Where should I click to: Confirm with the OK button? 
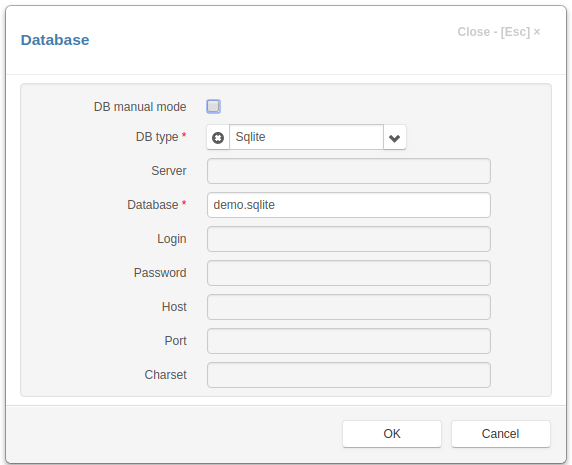(x=392, y=434)
